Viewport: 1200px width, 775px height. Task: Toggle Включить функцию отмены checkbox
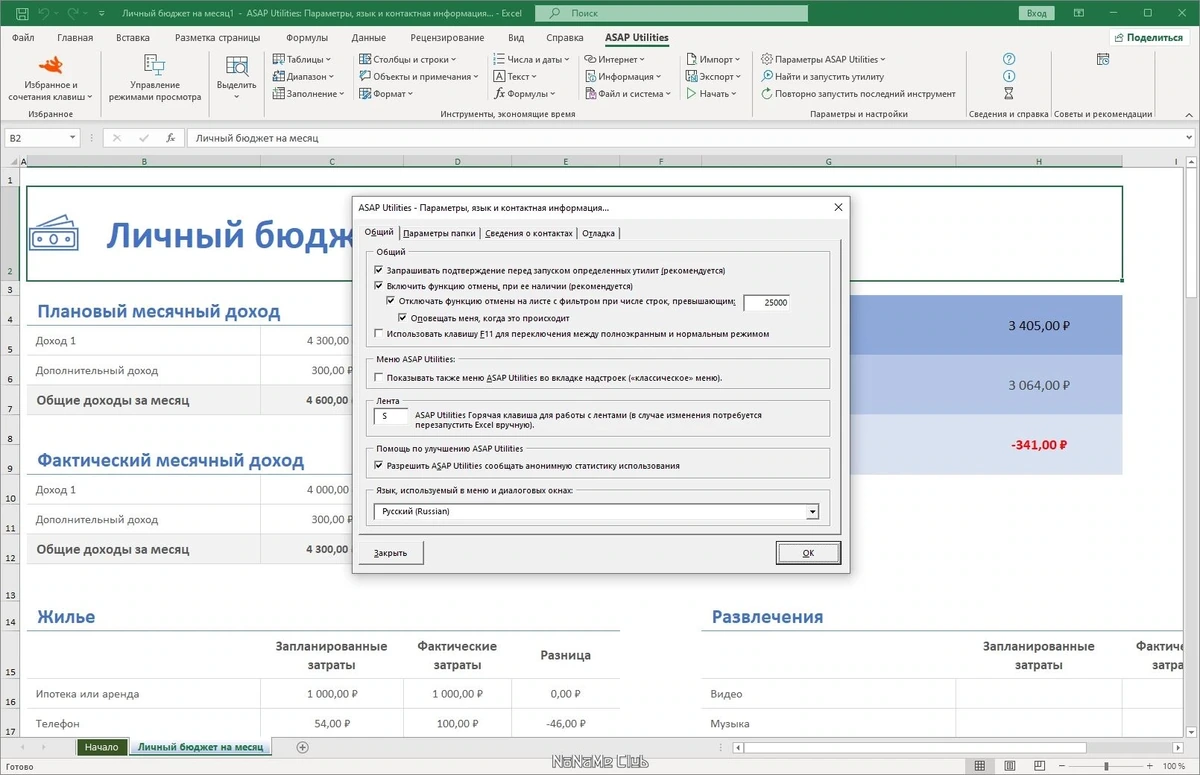tap(378, 286)
